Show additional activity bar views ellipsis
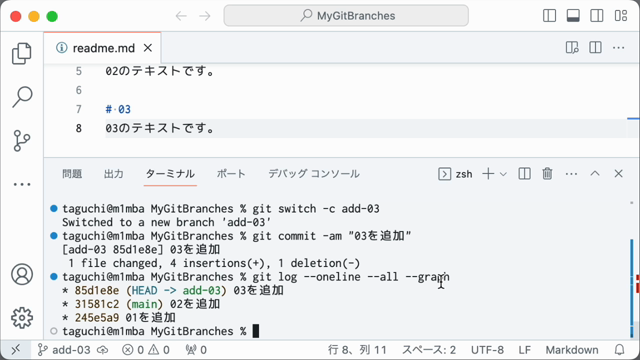The width and height of the screenshot is (640, 360). pyautogui.click(x=22, y=184)
